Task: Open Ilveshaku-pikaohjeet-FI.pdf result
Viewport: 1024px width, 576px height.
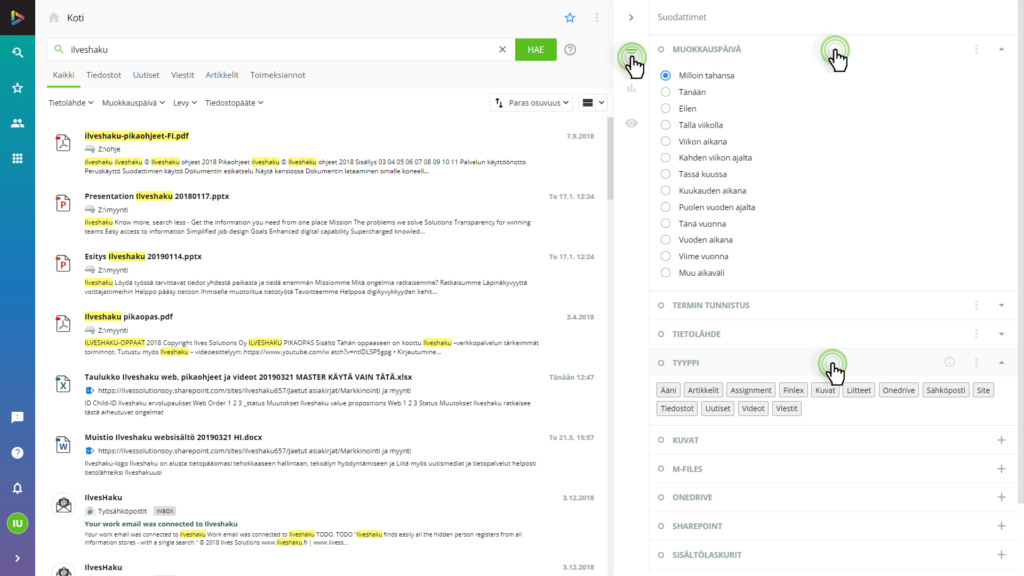Action: pyautogui.click(x=136, y=136)
